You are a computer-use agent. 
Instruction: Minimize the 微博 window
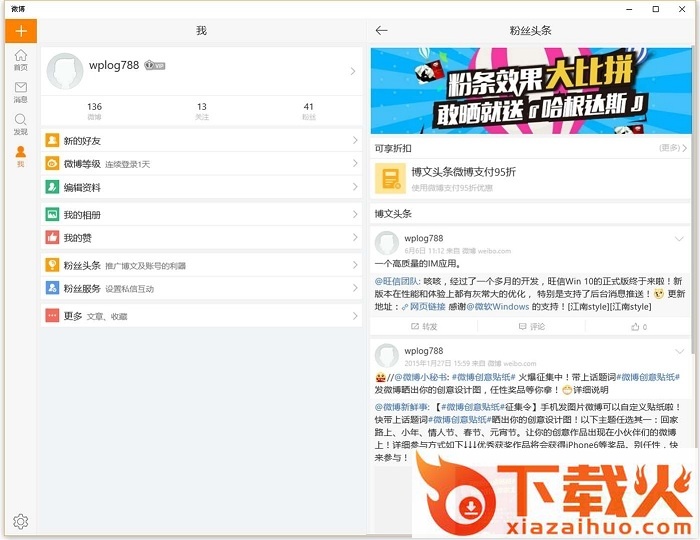coord(629,9)
